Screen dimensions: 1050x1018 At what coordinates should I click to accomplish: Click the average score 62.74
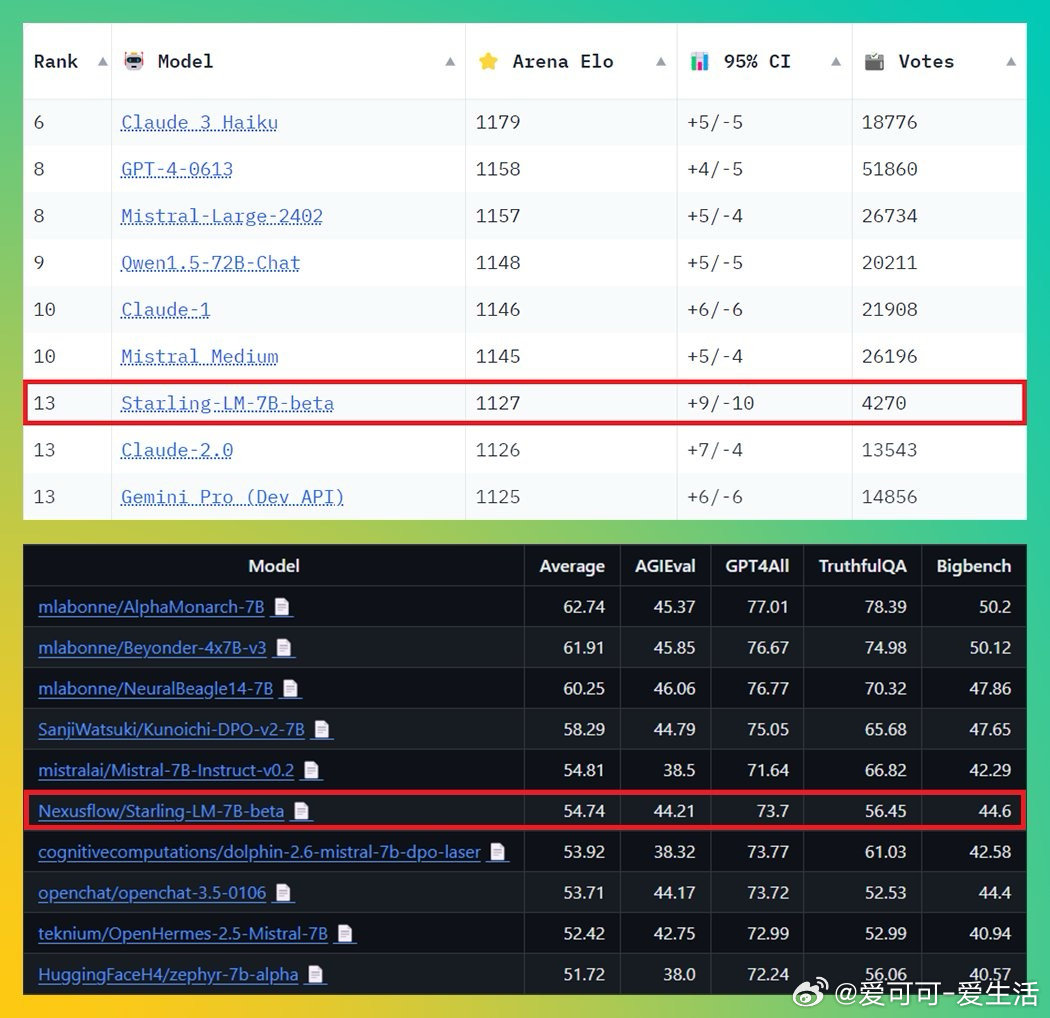coord(584,607)
